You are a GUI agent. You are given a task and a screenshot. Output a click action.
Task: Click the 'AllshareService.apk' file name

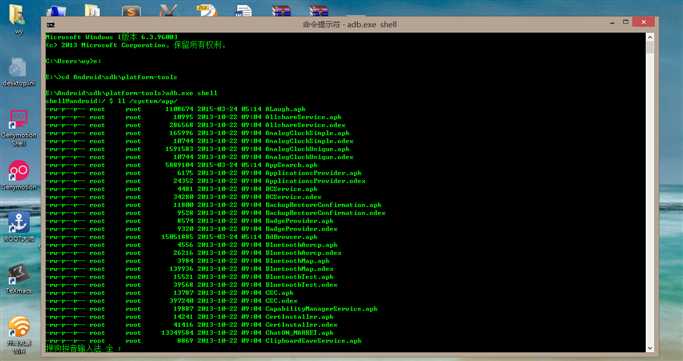[303, 117]
